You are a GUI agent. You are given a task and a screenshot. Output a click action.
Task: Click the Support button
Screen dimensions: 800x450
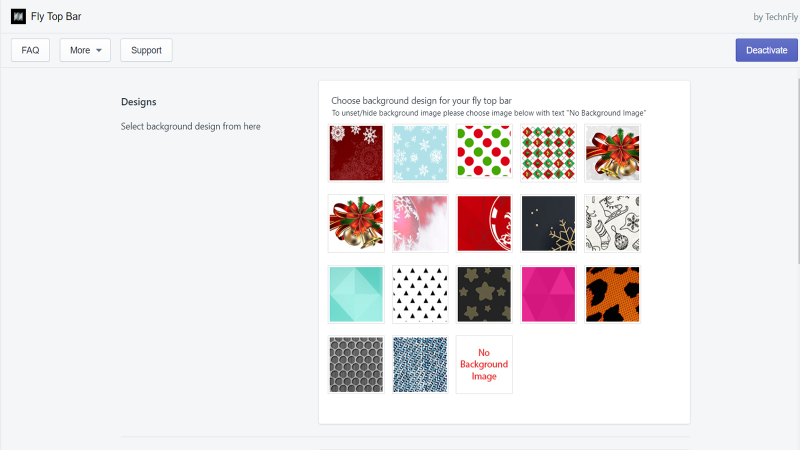[x=146, y=50]
